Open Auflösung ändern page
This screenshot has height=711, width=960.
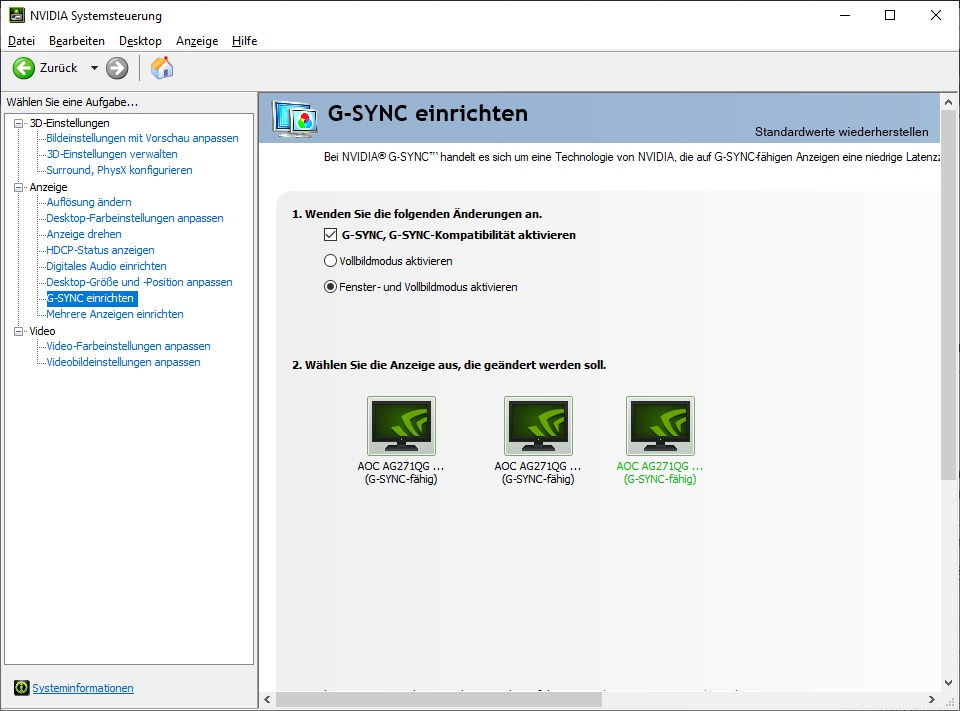pos(89,202)
